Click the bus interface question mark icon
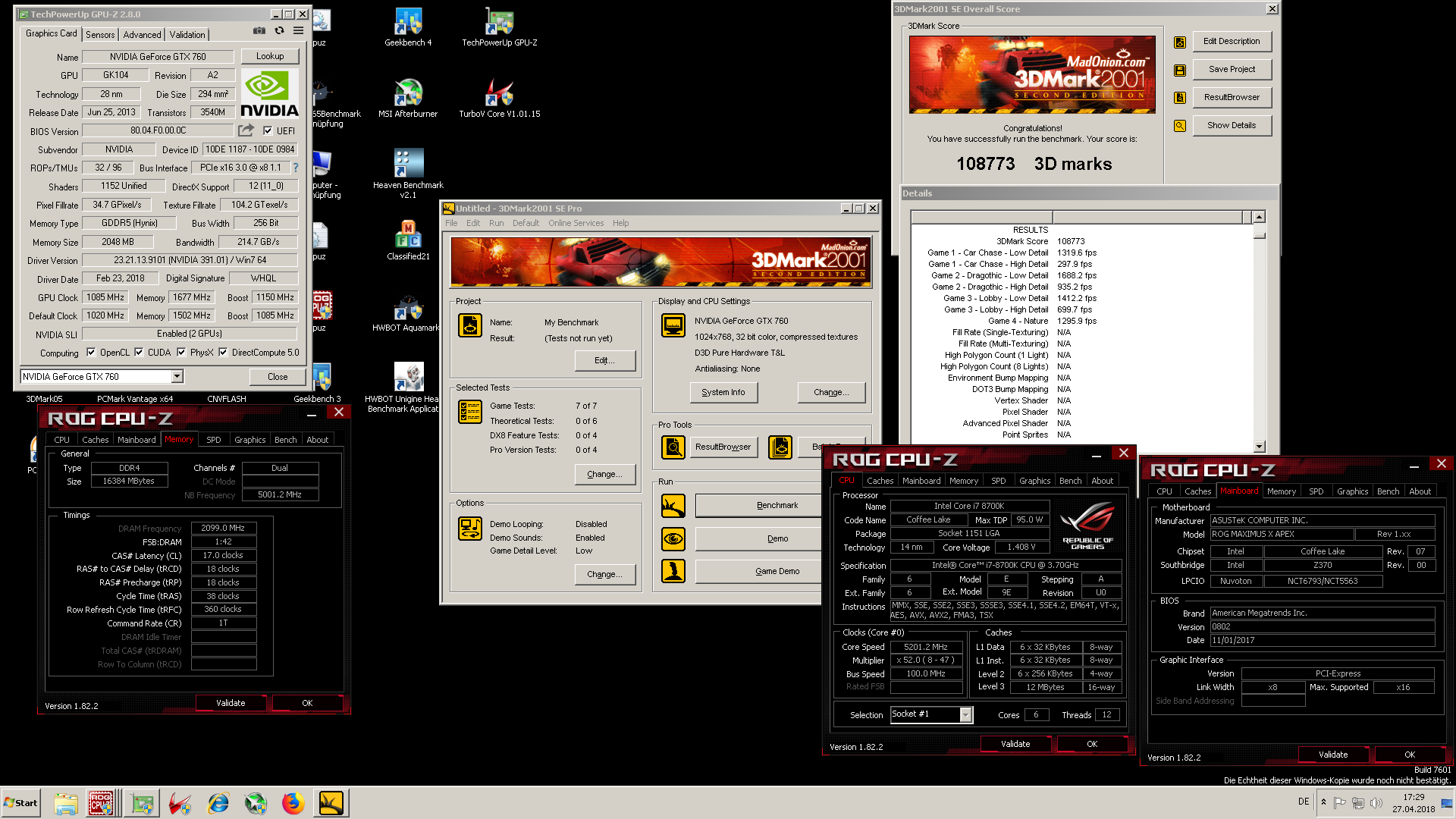The width and height of the screenshot is (1456, 819). [x=296, y=168]
